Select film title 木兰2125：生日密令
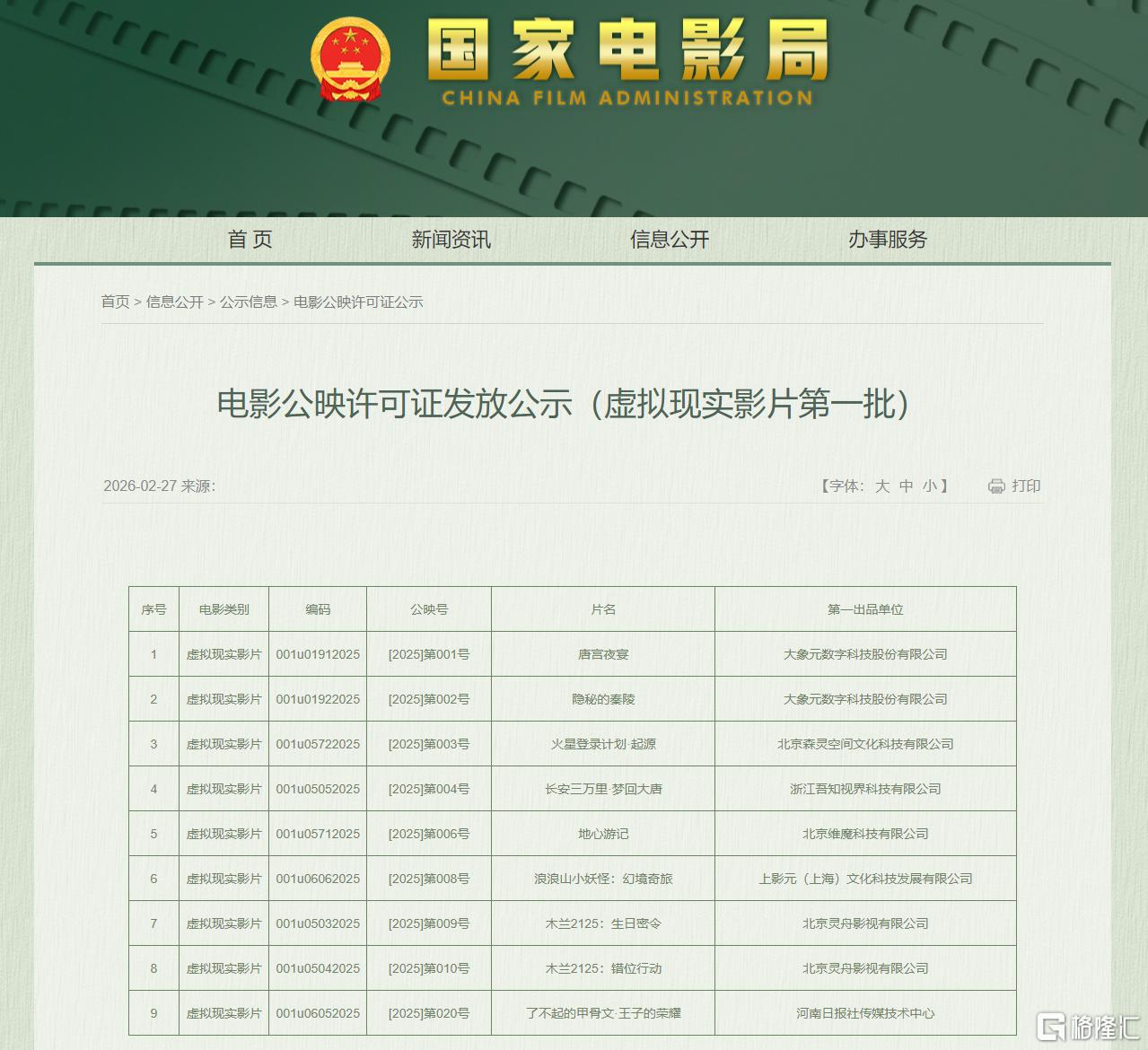This screenshot has height=1050, width=1148. coord(603,923)
